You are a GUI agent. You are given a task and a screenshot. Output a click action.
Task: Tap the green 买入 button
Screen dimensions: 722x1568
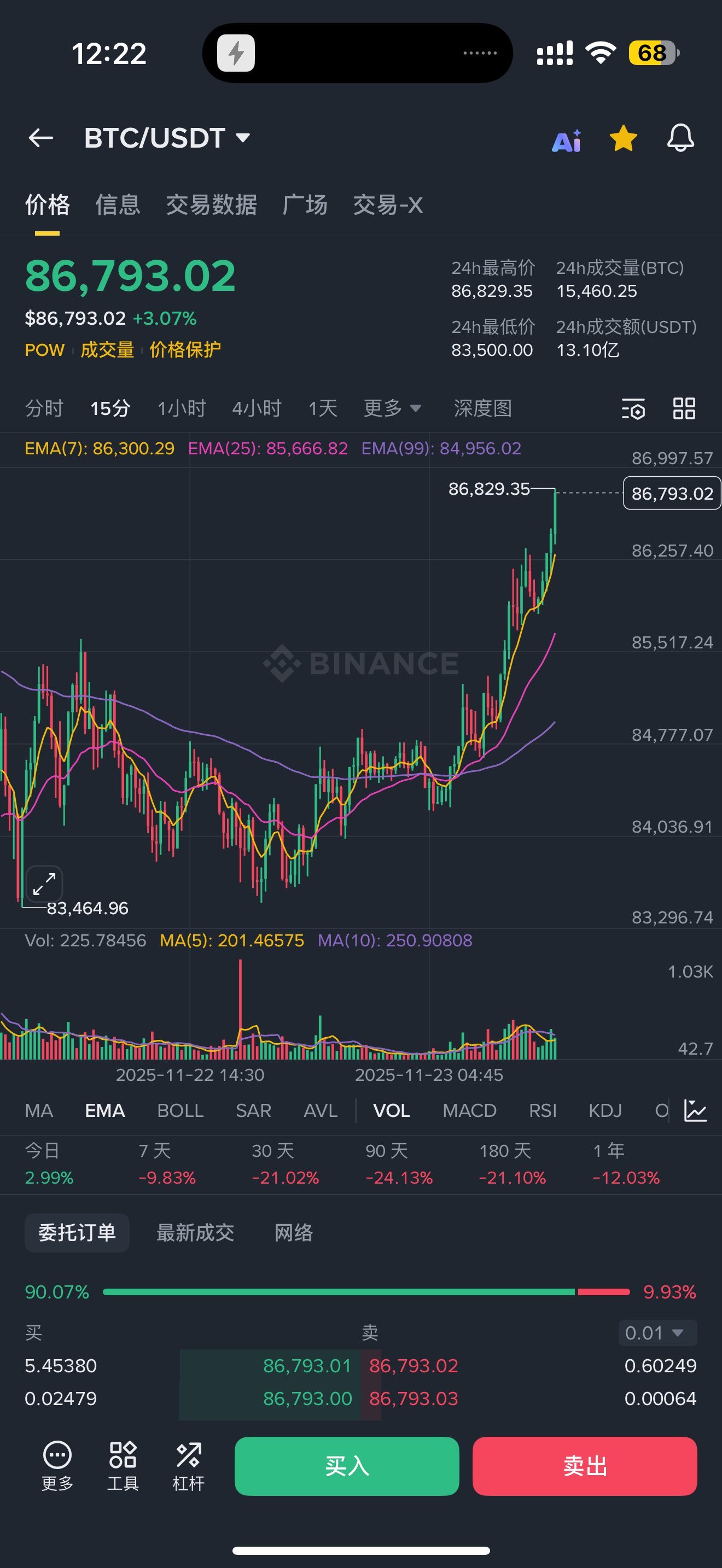347,1466
